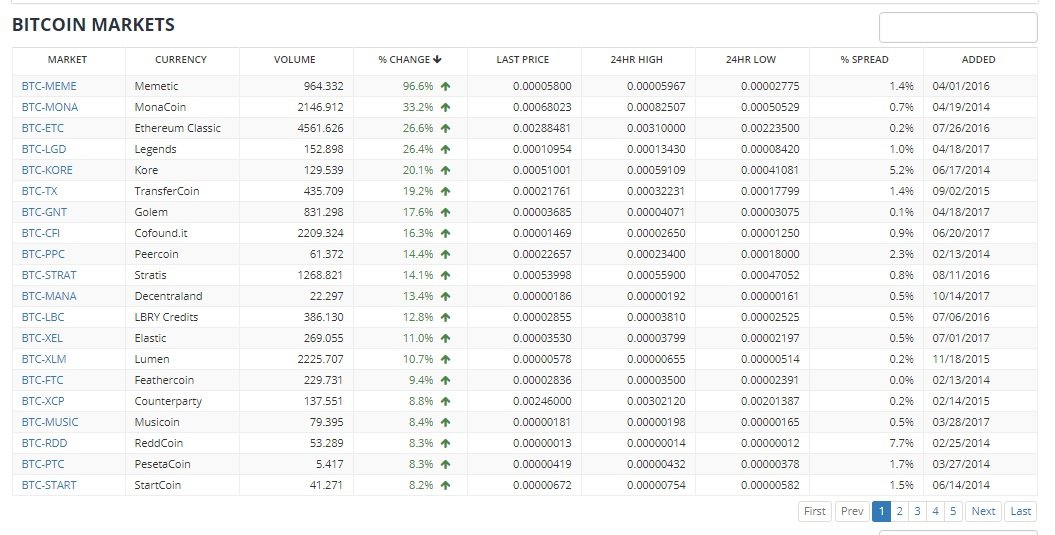Click the green up arrow in the BTC-STRAT row
Screen dimensions: 1055x535
point(445,275)
